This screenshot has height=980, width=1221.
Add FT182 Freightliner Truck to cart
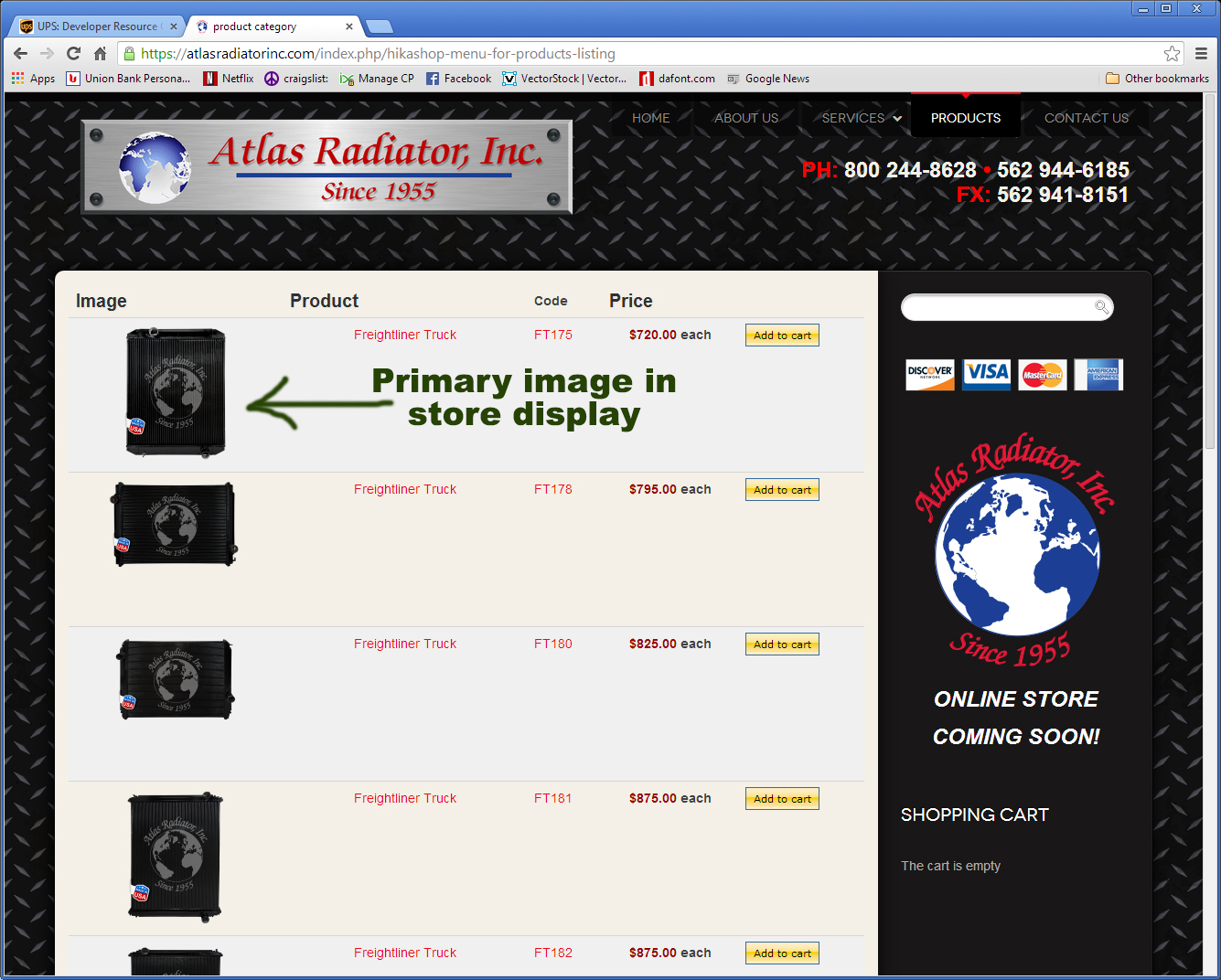click(782, 953)
